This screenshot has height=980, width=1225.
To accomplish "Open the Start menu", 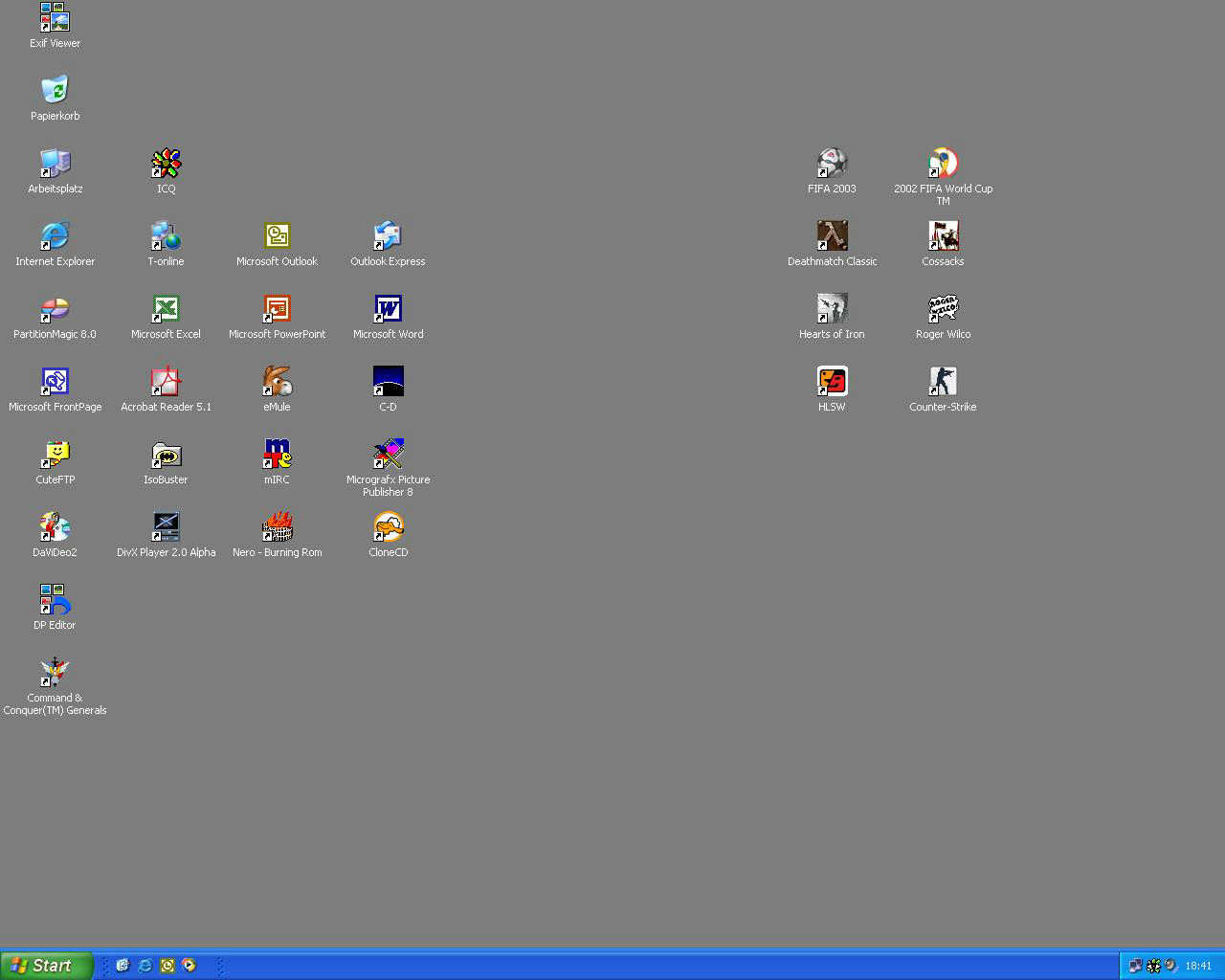I will (x=46, y=966).
